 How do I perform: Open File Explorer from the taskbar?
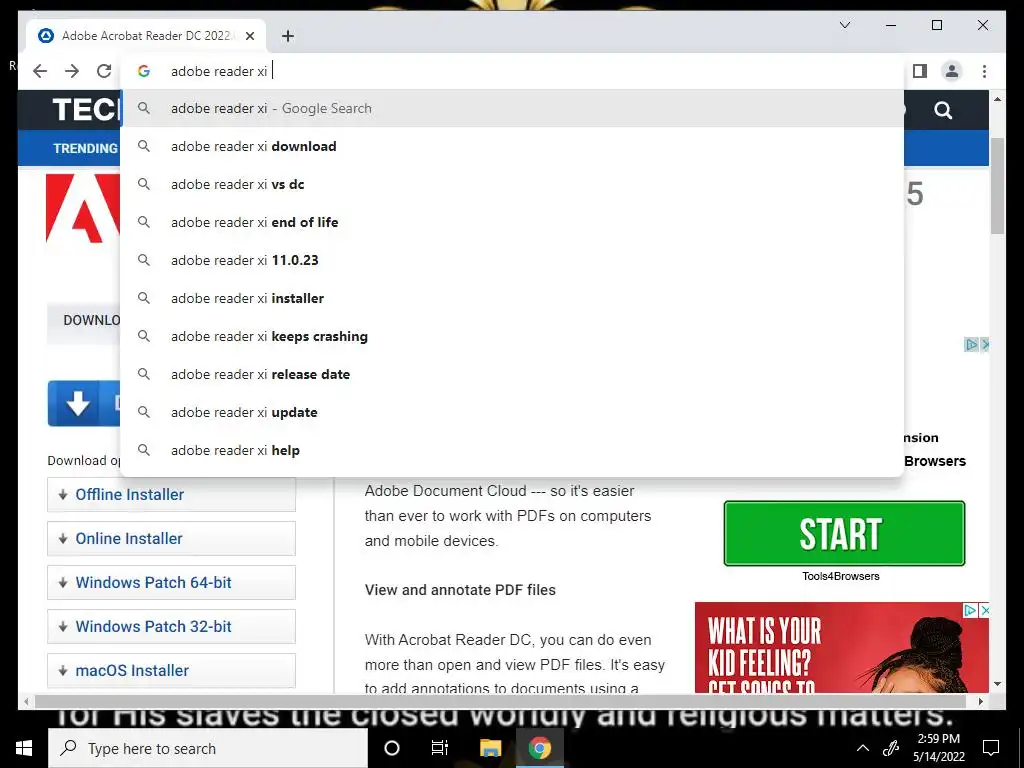[490, 748]
